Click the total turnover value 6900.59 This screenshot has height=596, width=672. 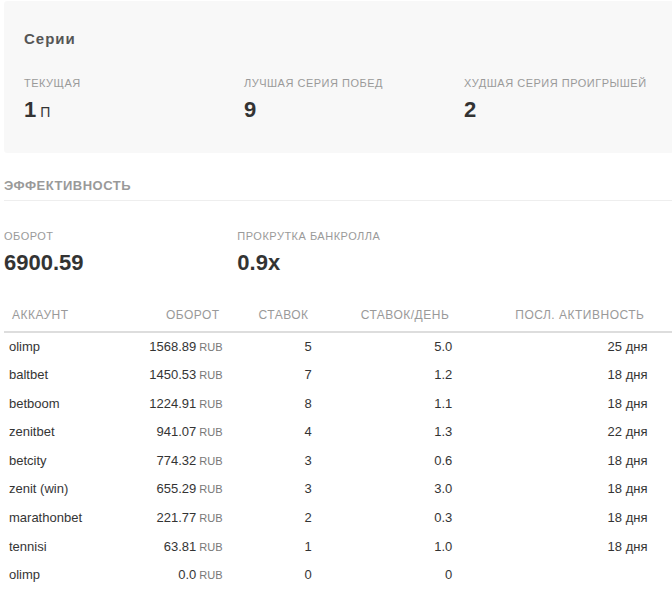(44, 263)
